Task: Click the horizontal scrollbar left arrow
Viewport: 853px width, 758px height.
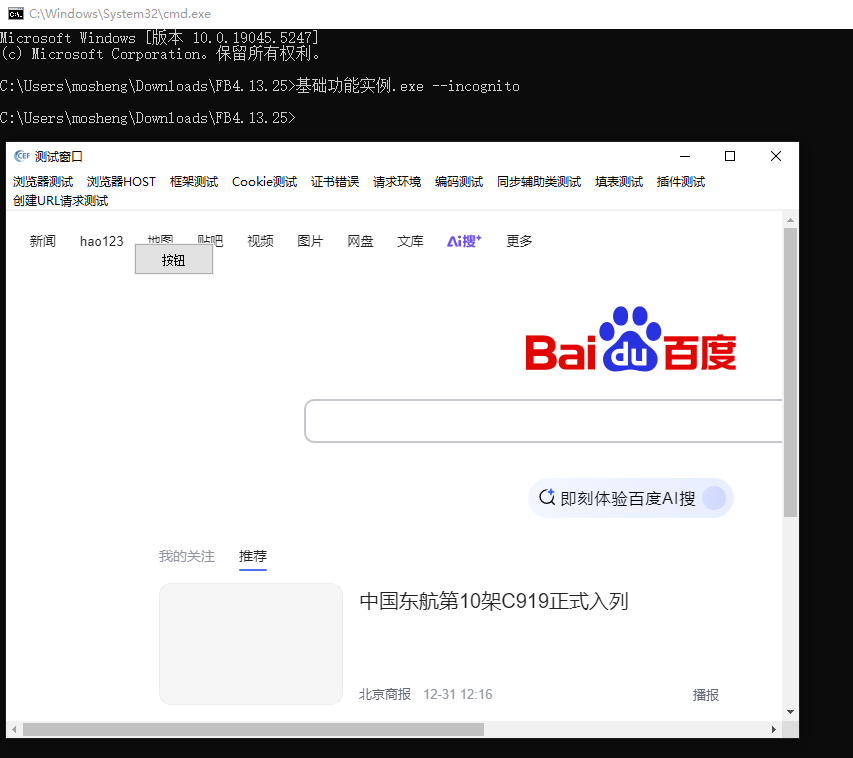Action: point(14,729)
